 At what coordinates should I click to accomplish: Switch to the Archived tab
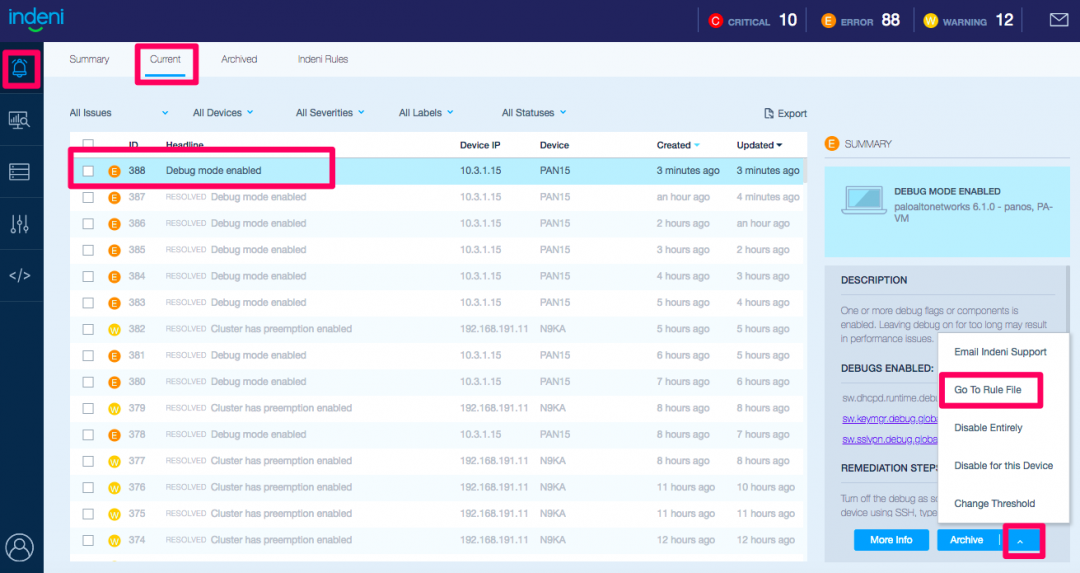coord(239,60)
